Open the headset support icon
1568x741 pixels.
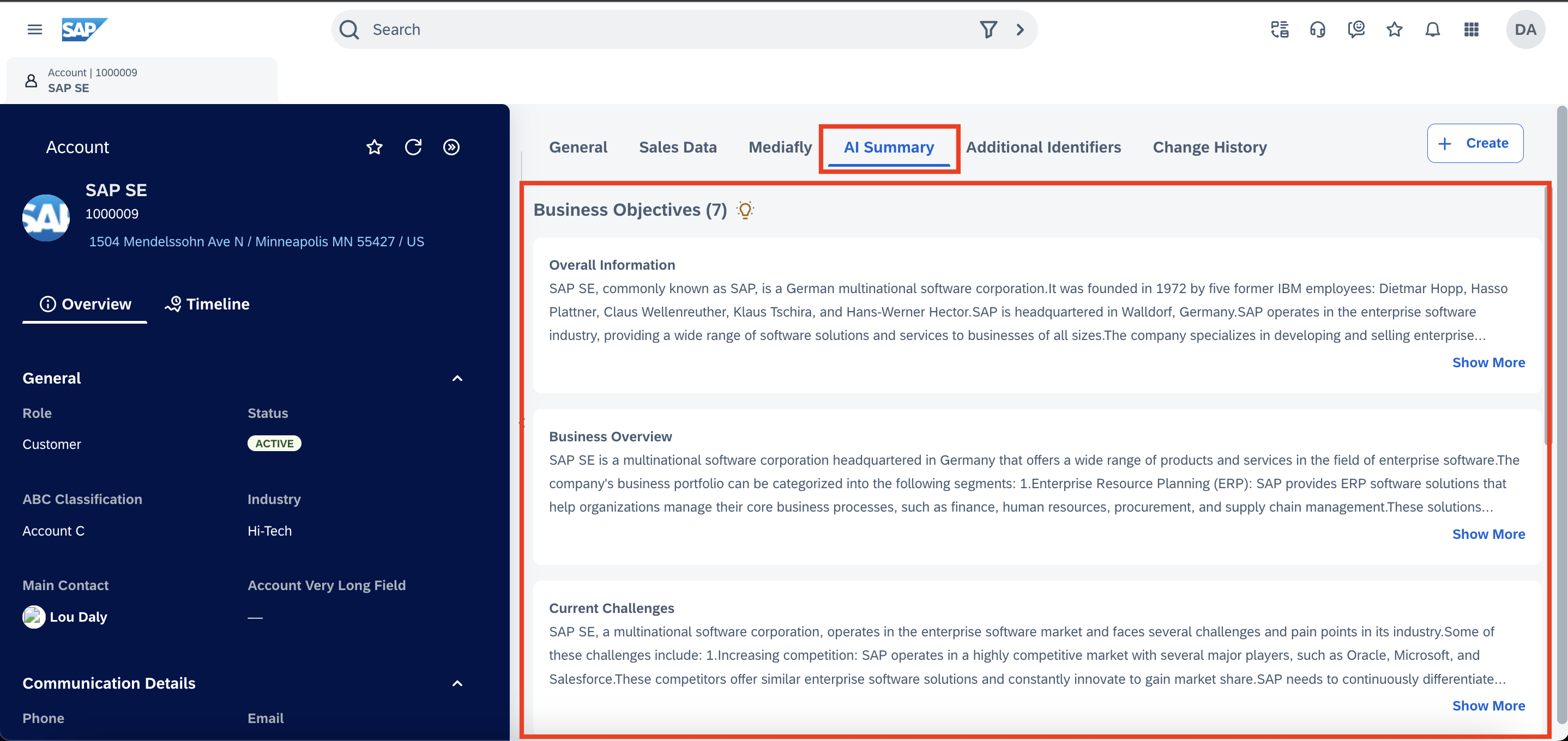1317,29
